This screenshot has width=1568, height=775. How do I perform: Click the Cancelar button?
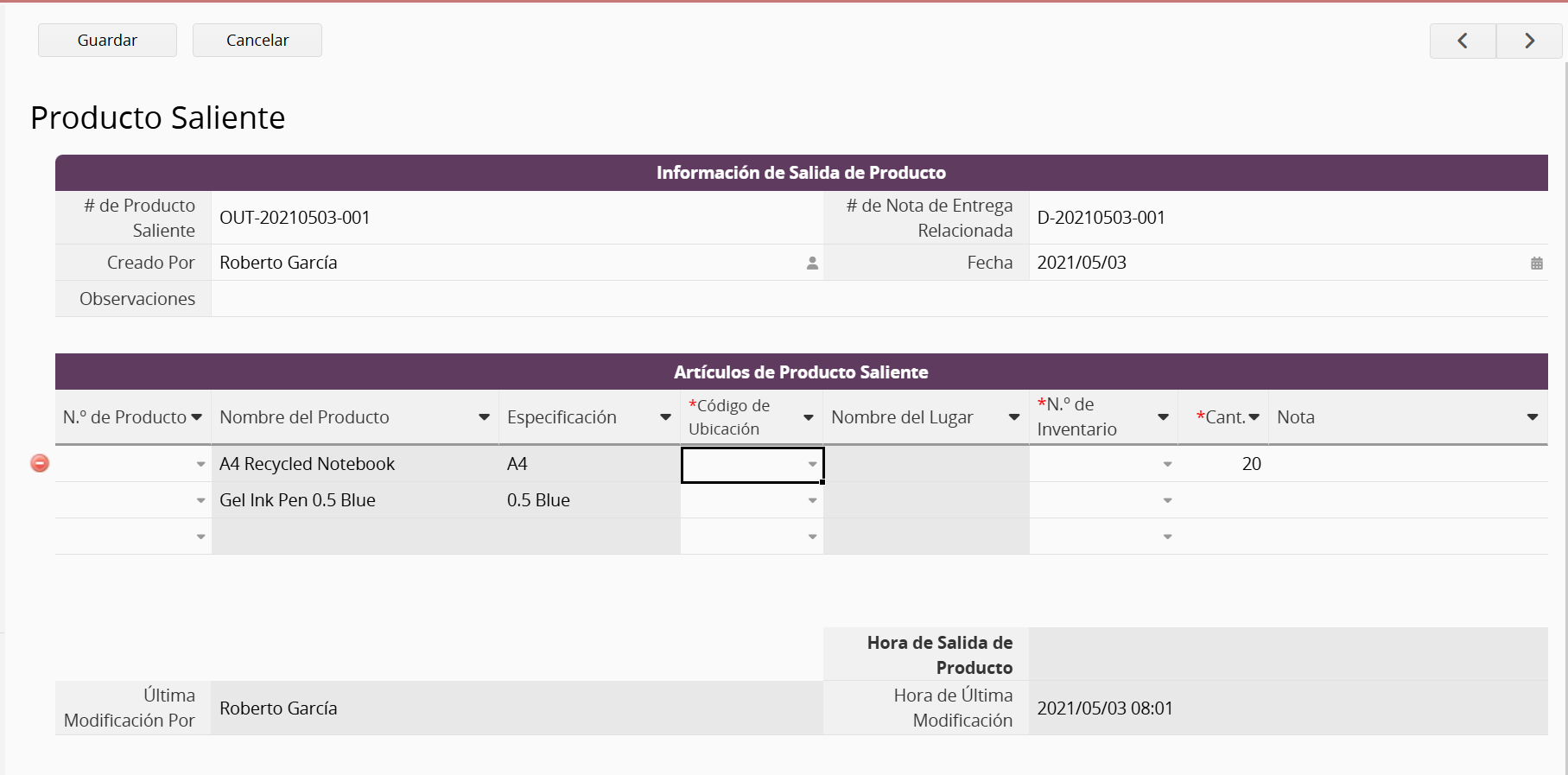tap(257, 41)
